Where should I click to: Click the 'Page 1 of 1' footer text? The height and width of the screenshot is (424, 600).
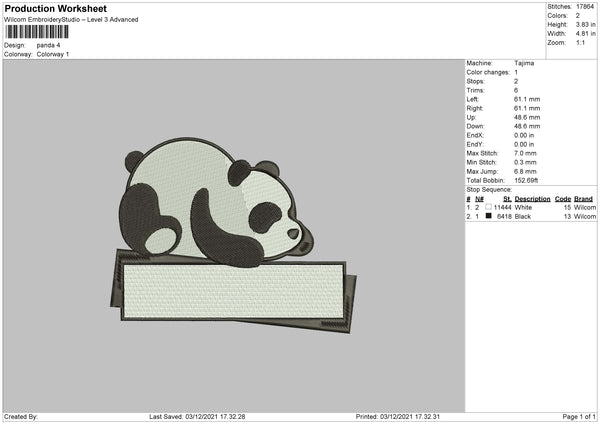(x=579, y=417)
